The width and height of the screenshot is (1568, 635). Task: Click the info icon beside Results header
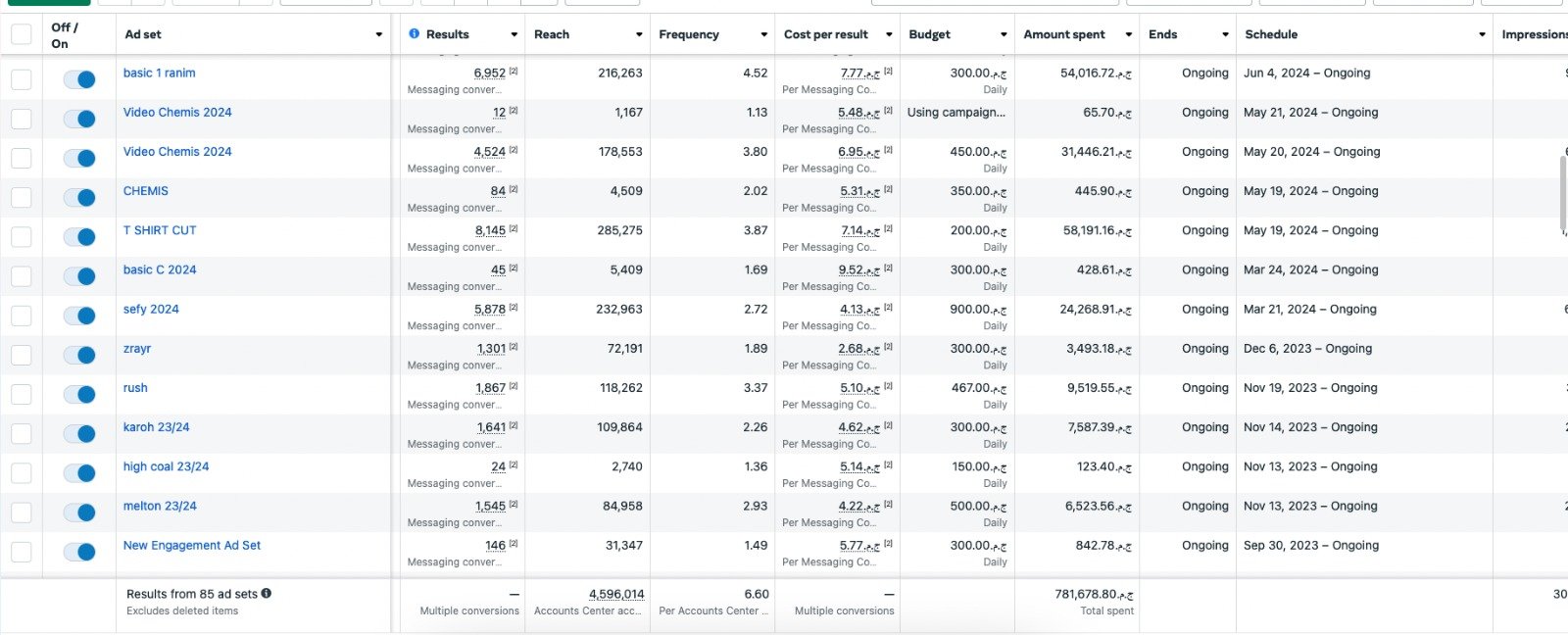tap(415, 34)
